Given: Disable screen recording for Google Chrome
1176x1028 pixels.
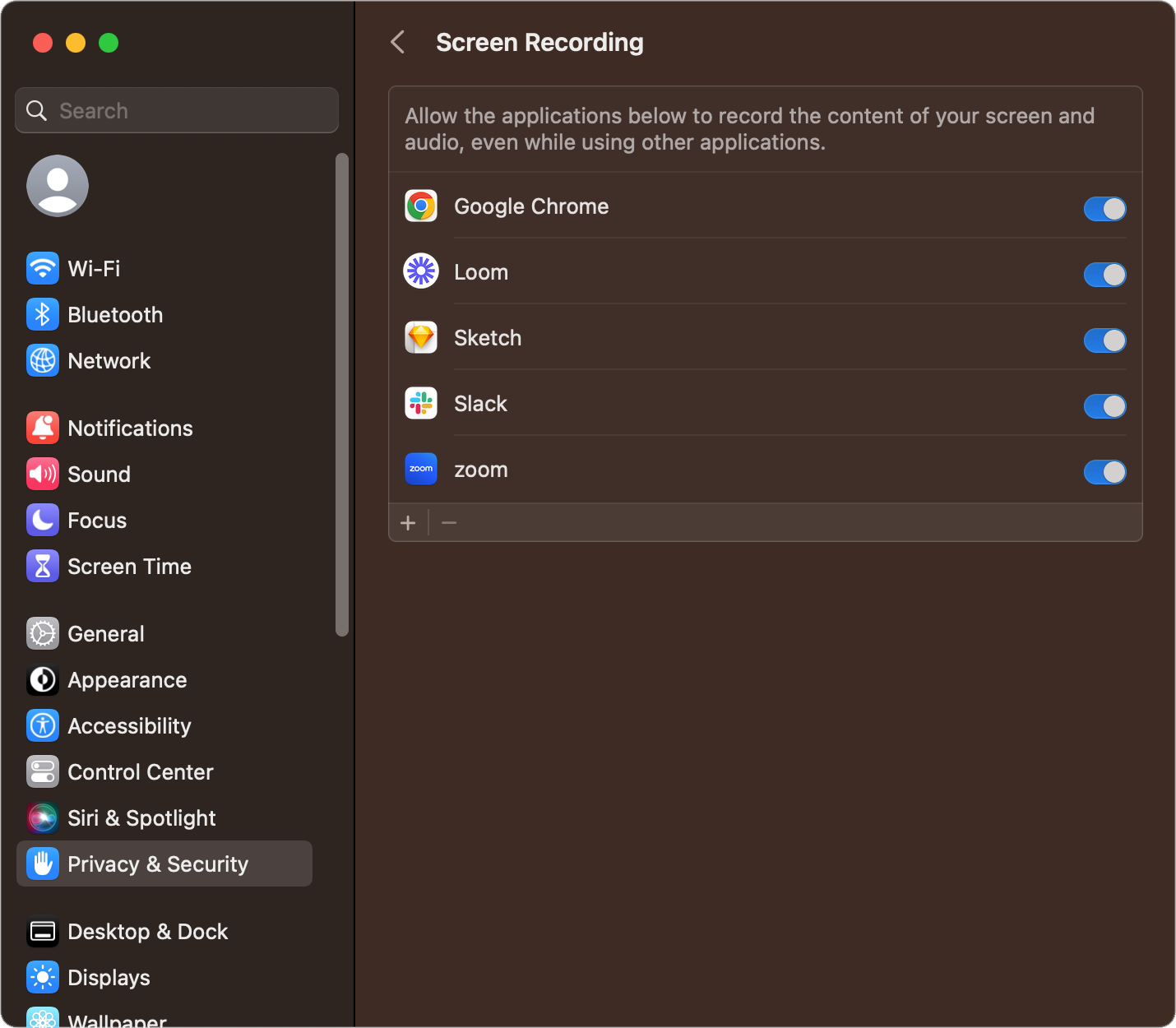Looking at the screenshot, I should click(x=1104, y=209).
